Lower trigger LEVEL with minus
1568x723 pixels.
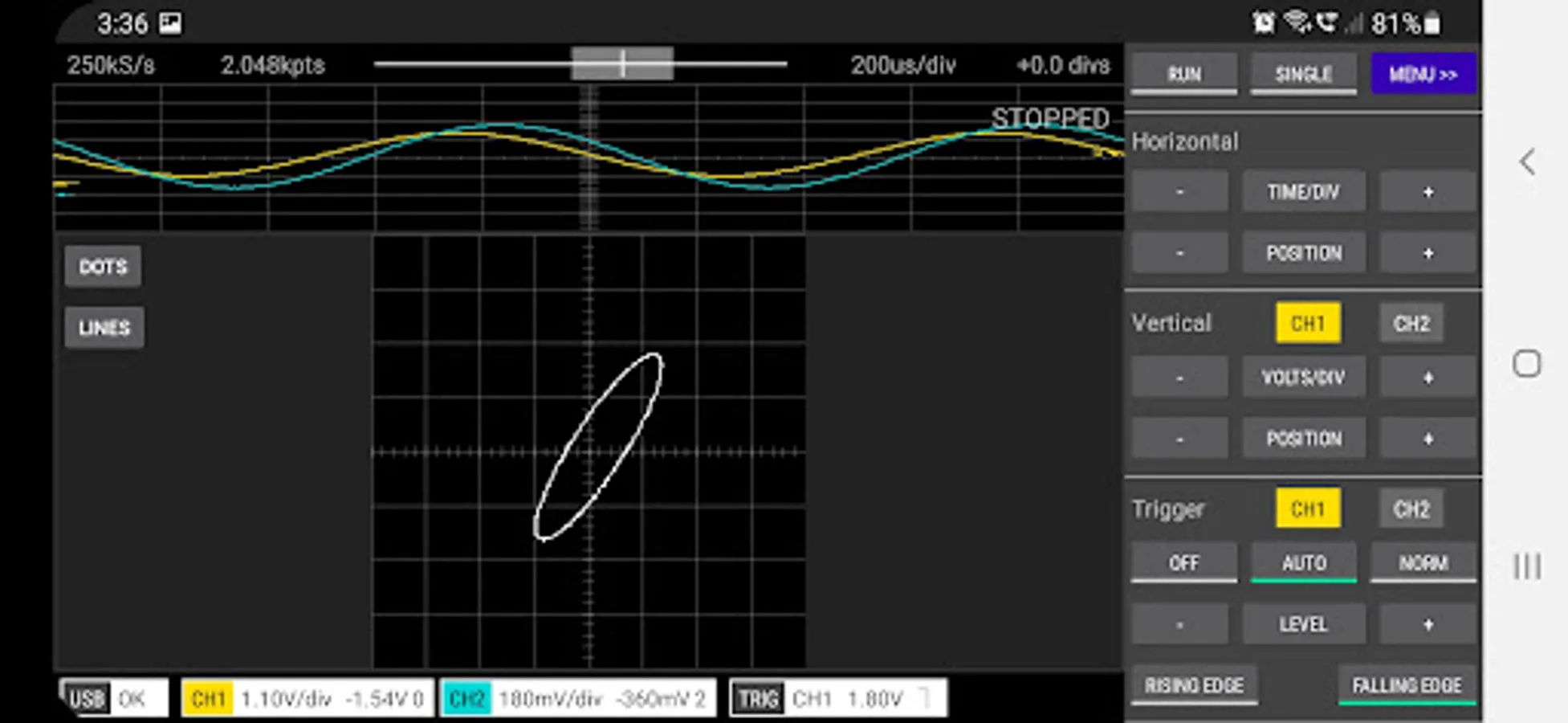1179,624
